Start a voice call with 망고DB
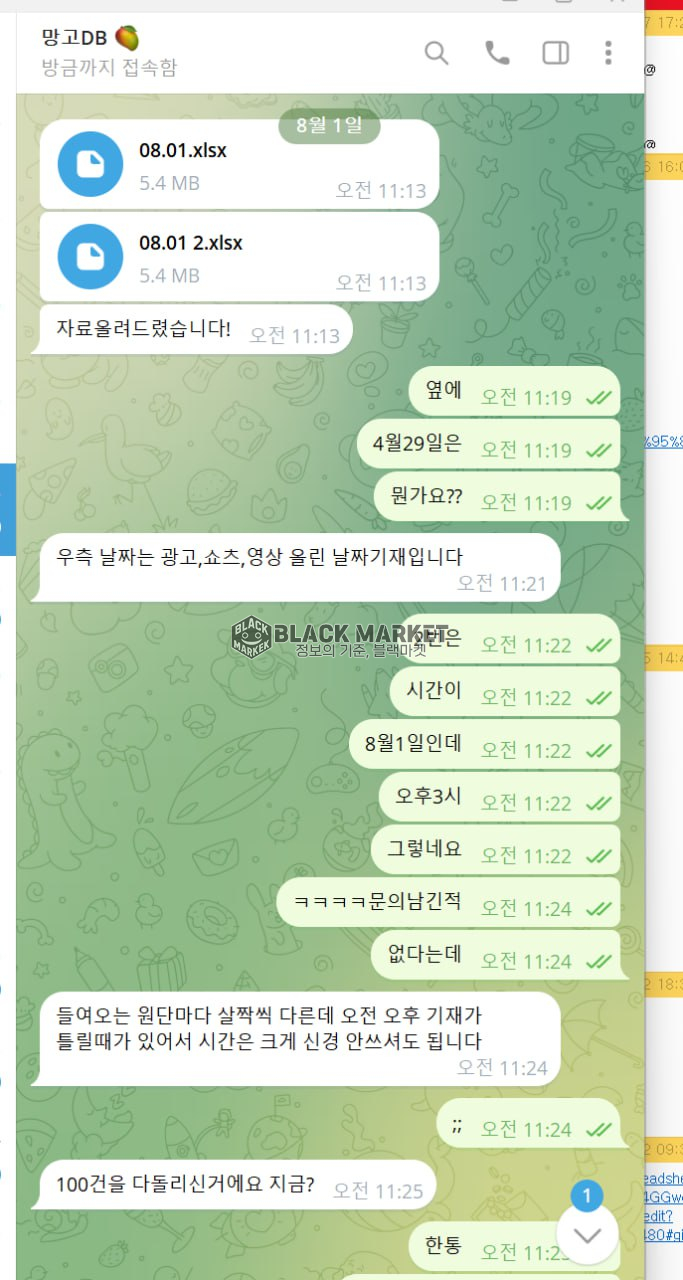683x1280 pixels. tap(497, 53)
